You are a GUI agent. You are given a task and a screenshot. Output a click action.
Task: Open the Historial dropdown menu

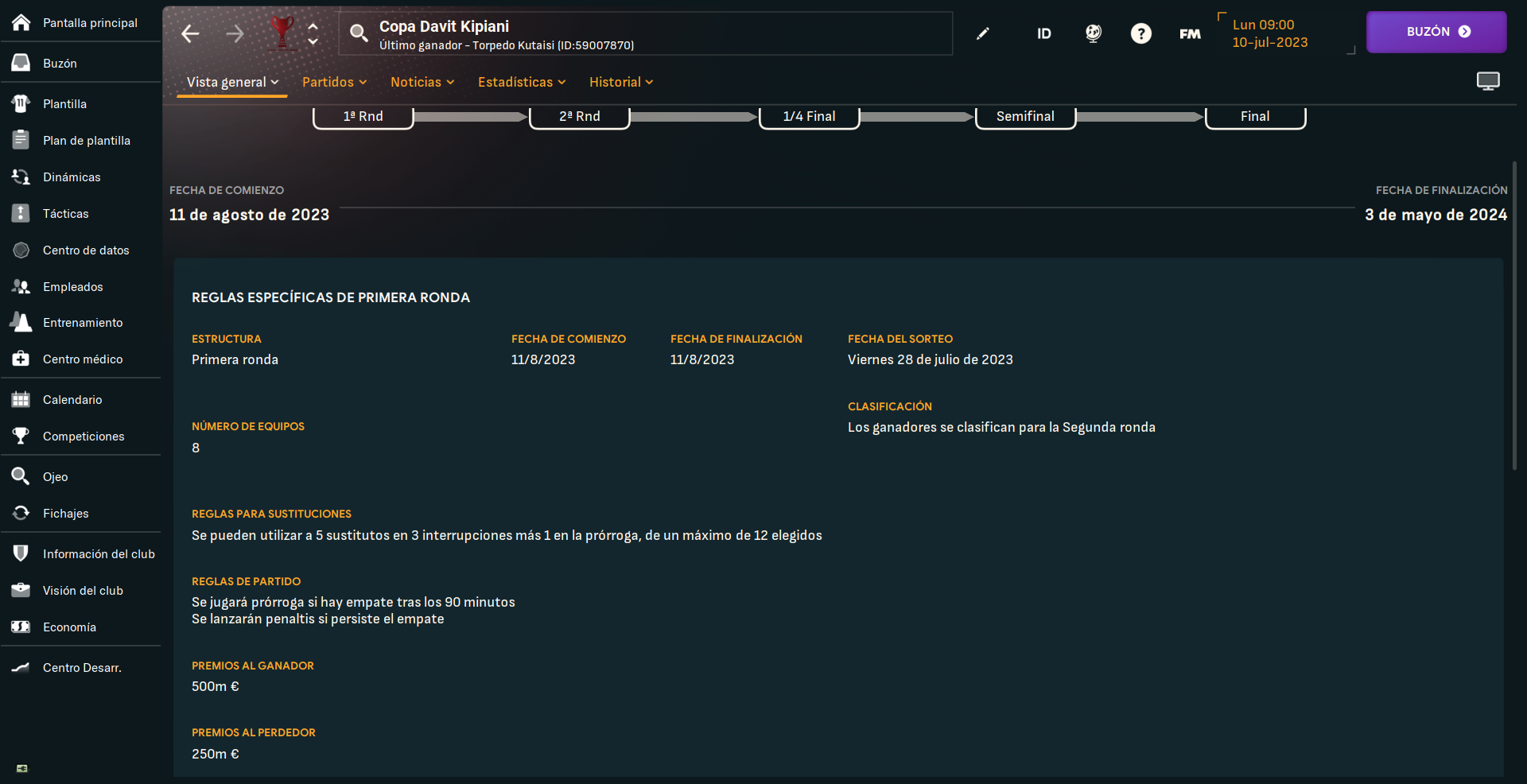[x=621, y=82]
